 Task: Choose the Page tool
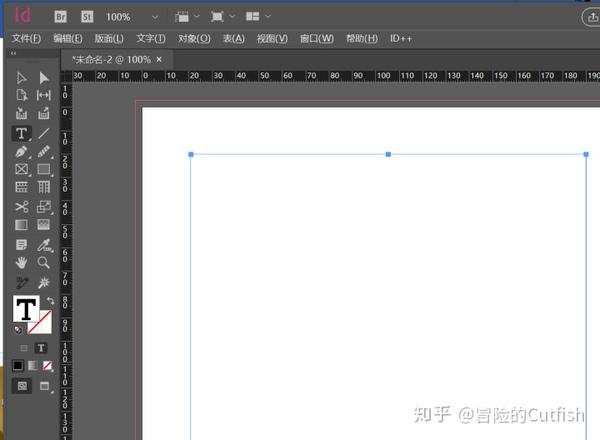pyautogui.click(x=21, y=95)
